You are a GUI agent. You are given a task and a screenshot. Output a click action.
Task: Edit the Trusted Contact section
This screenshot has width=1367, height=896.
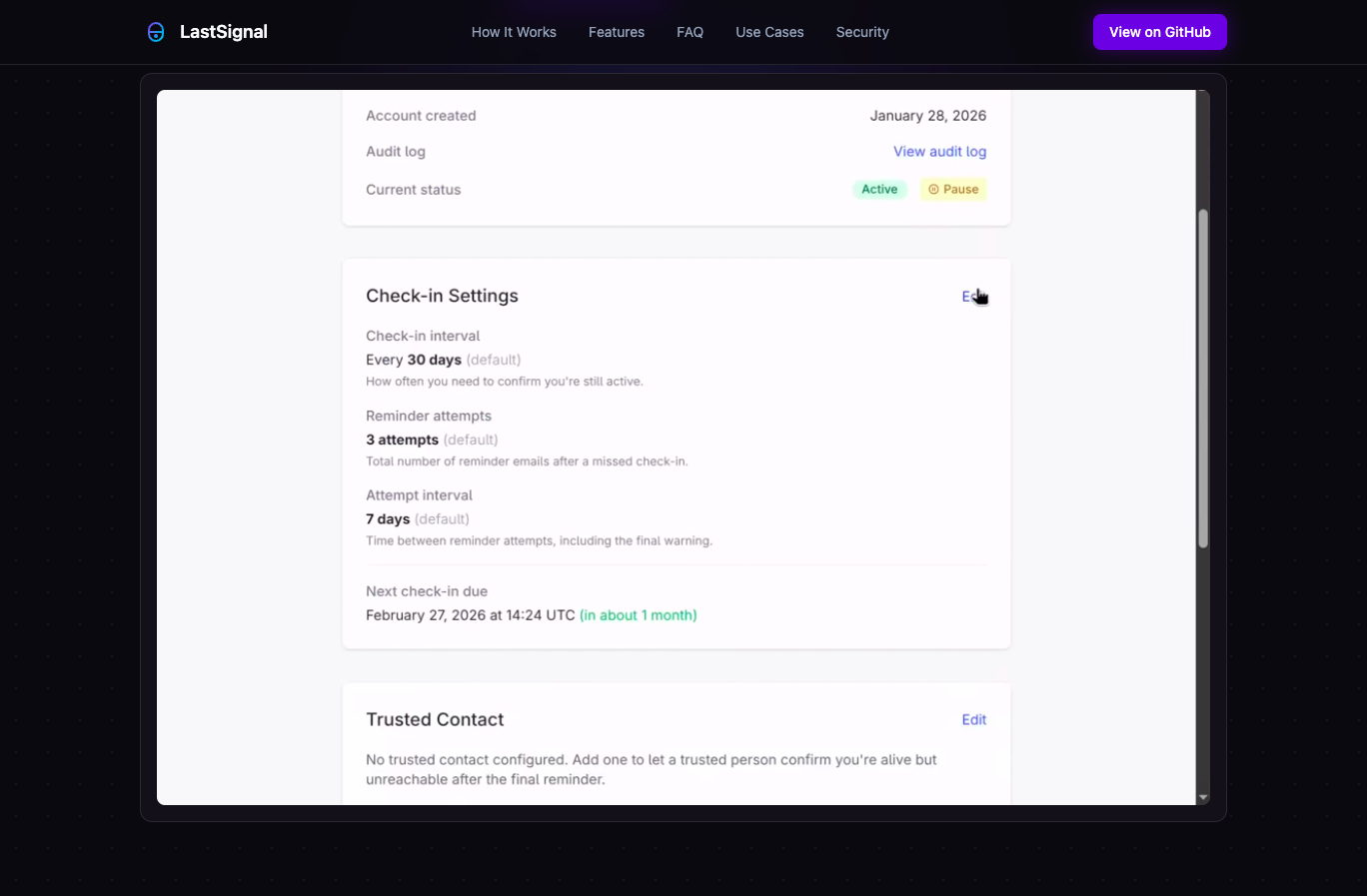pyautogui.click(x=974, y=720)
